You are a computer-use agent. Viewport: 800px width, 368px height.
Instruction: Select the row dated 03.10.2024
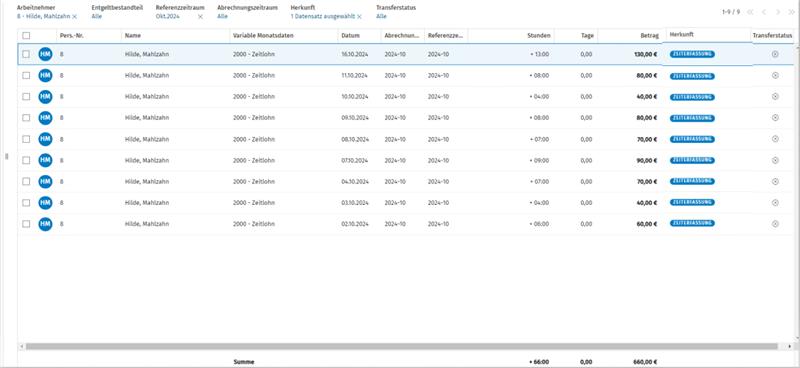pyautogui.click(x=27, y=203)
